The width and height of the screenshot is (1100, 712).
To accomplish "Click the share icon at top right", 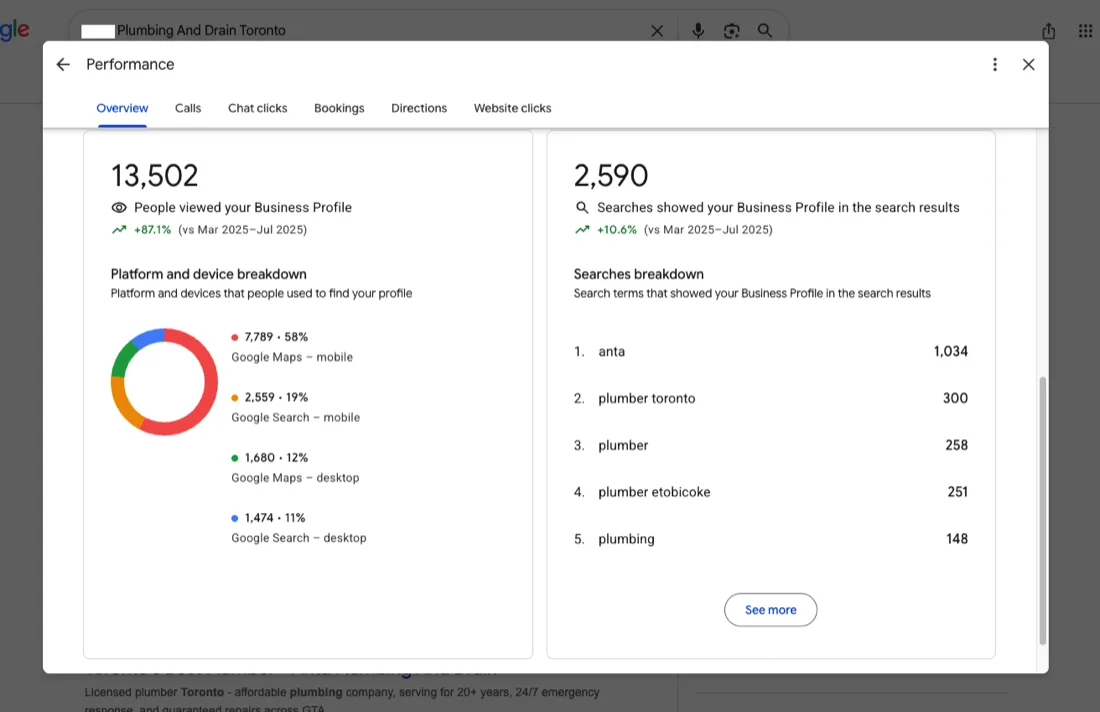I will 1048,31.
